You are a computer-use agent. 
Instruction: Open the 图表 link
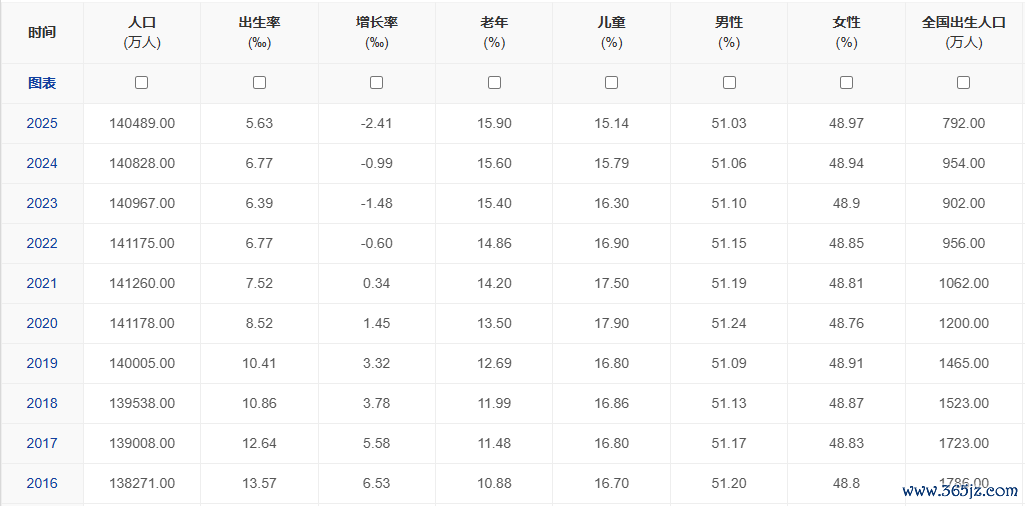tap(42, 83)
